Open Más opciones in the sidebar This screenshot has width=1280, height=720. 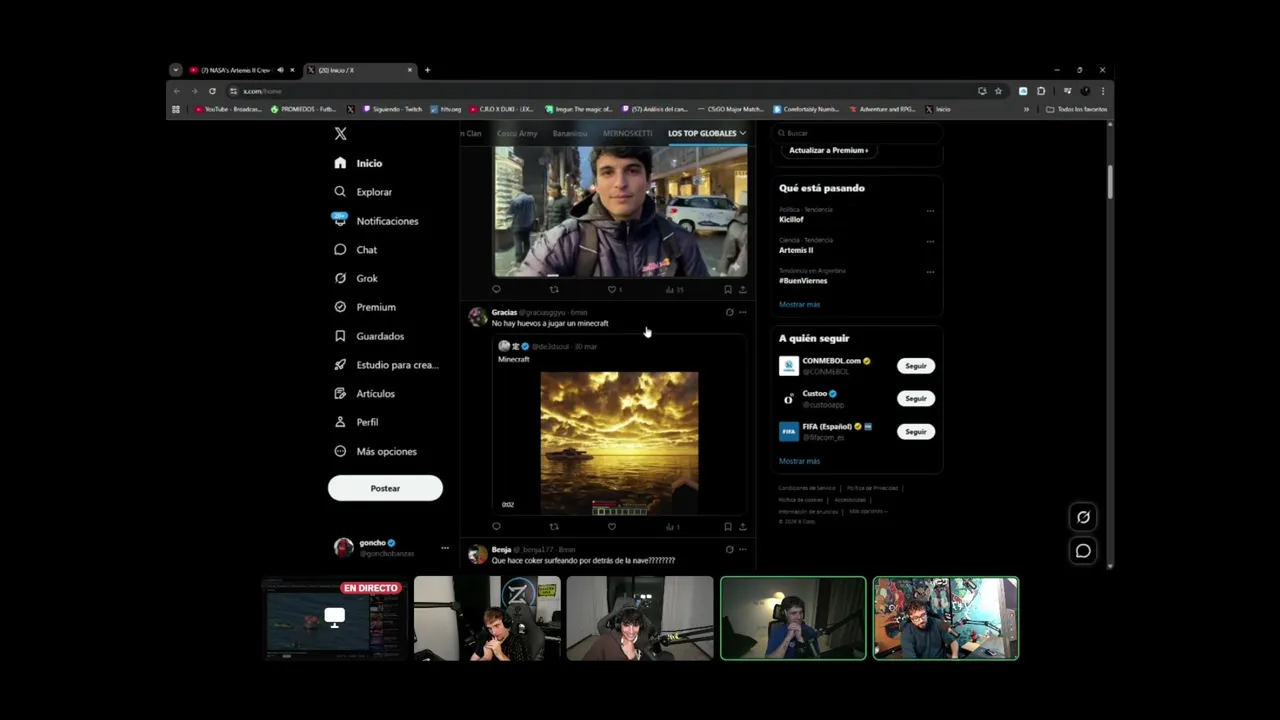click(375, 452)
